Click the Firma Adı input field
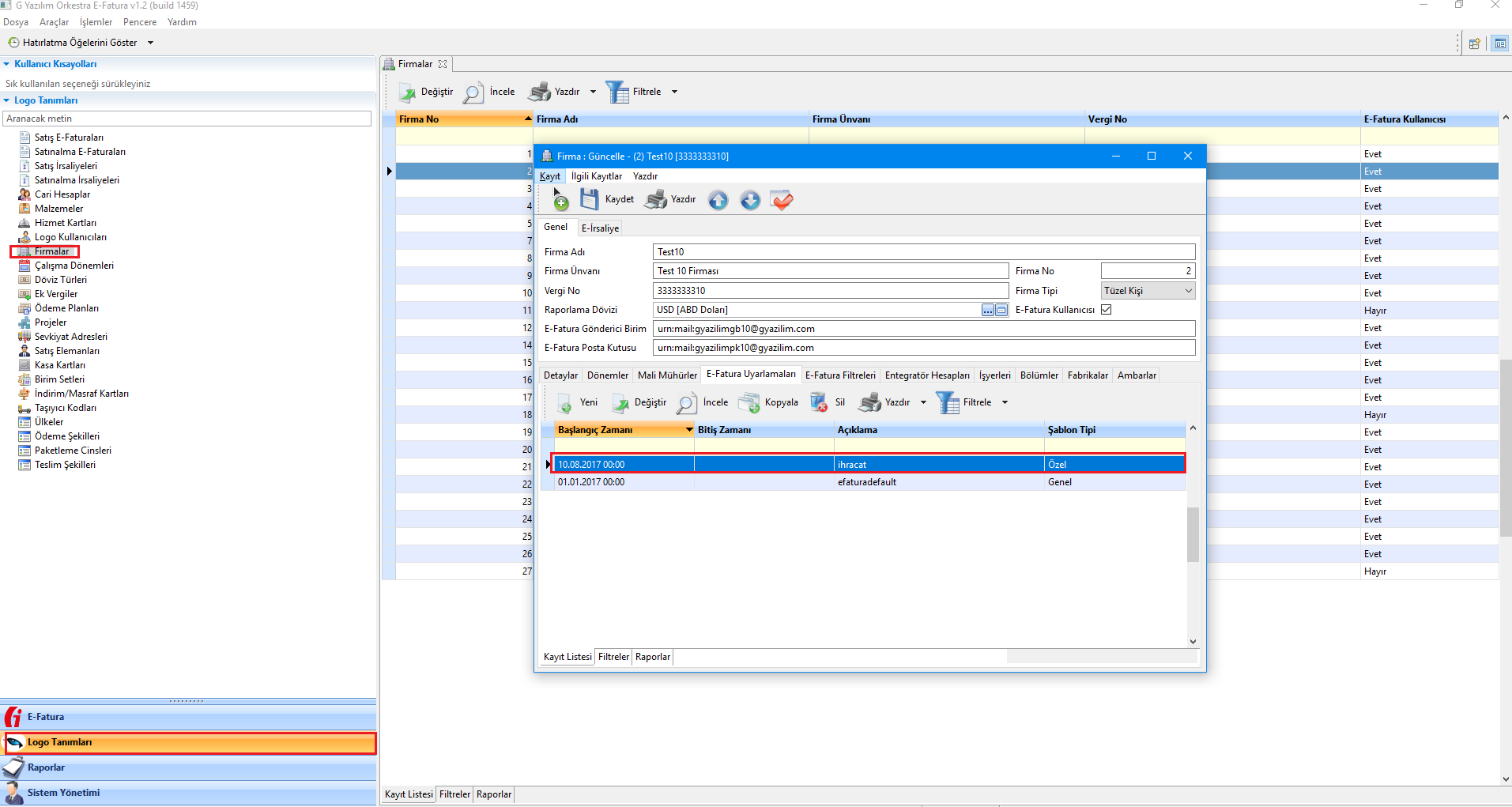The width and height of the screenshot is (1512, 807). [923, 252]
